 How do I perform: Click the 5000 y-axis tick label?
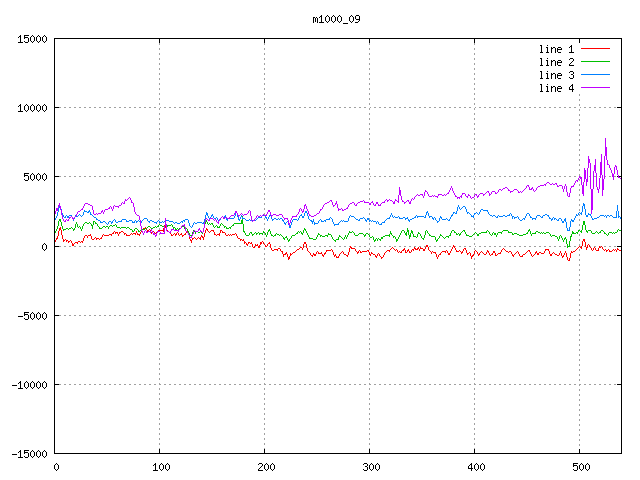tap(35, 177)
